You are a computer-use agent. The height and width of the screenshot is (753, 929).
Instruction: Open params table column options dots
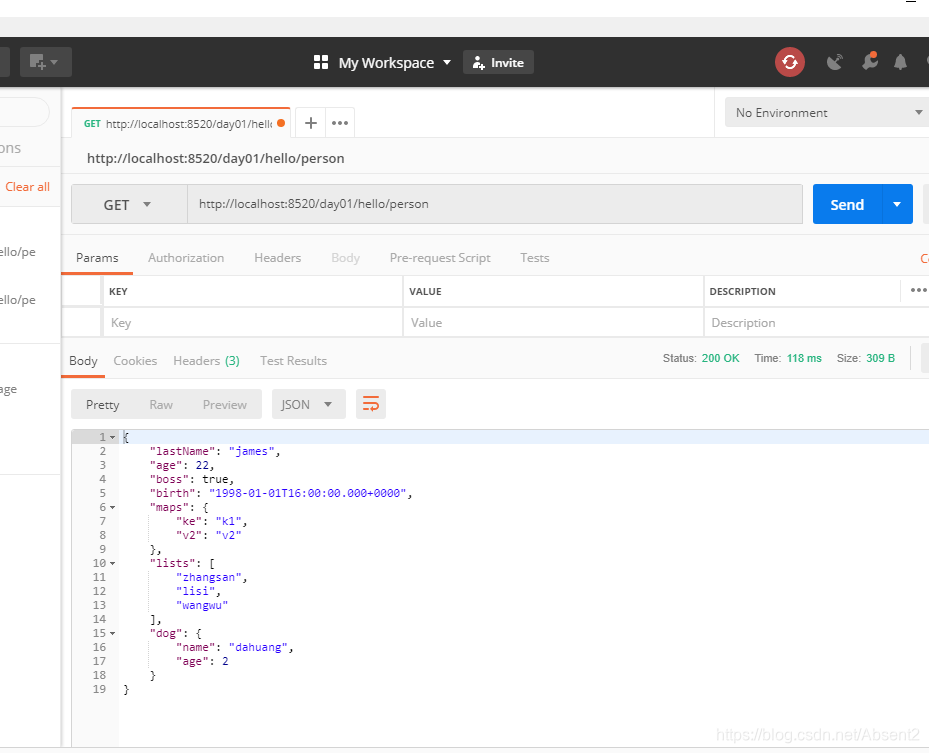918,290
